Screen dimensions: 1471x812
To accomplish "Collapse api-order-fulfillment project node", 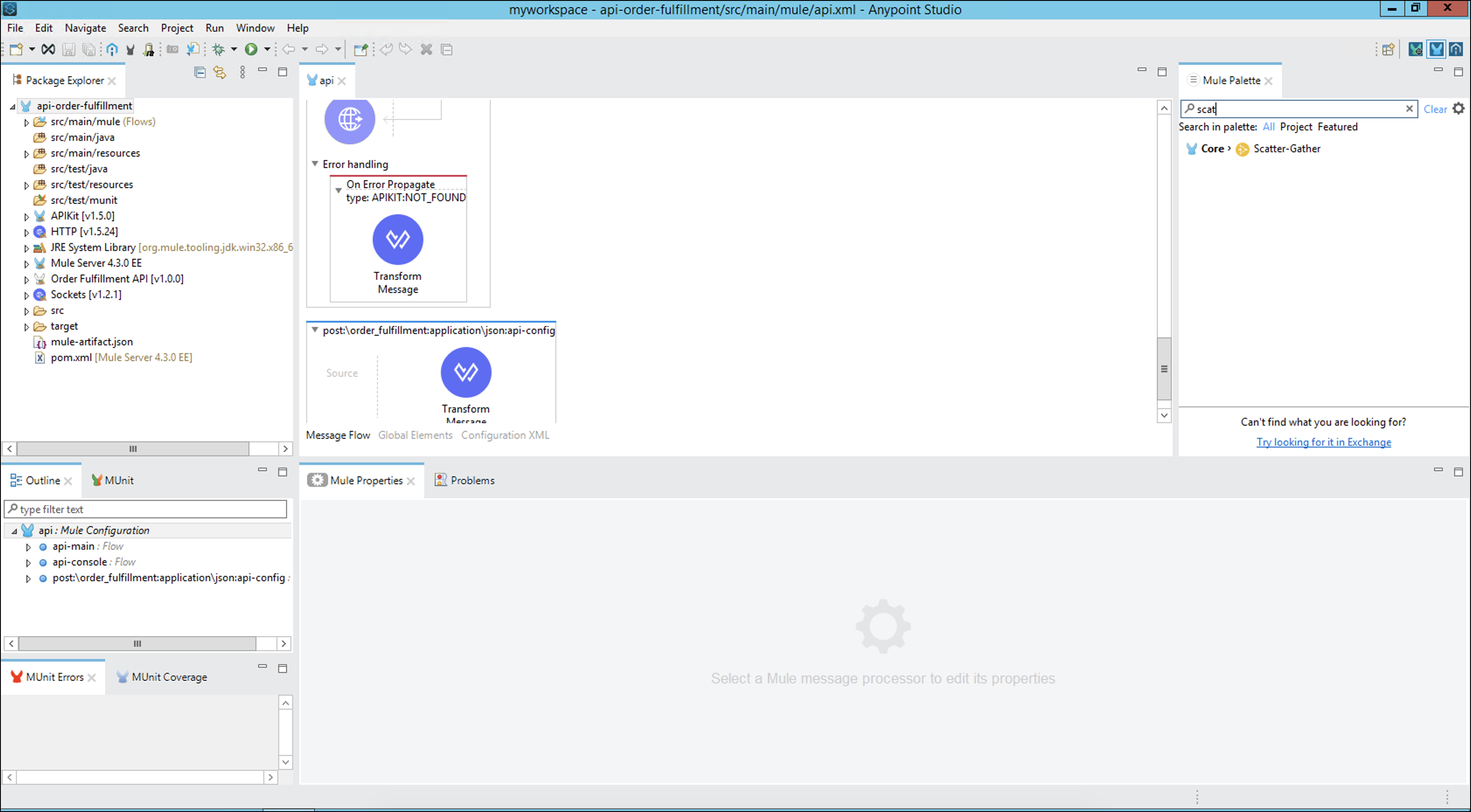I will tap(12, 106).
